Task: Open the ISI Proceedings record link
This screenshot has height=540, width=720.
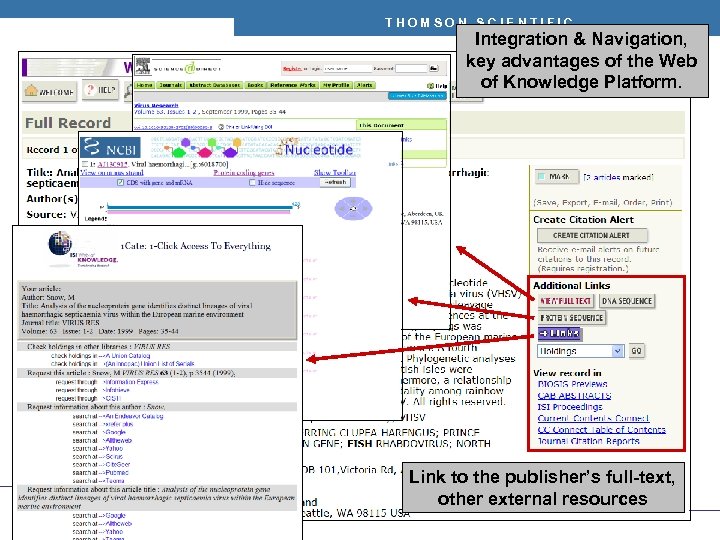Action: 570,407
